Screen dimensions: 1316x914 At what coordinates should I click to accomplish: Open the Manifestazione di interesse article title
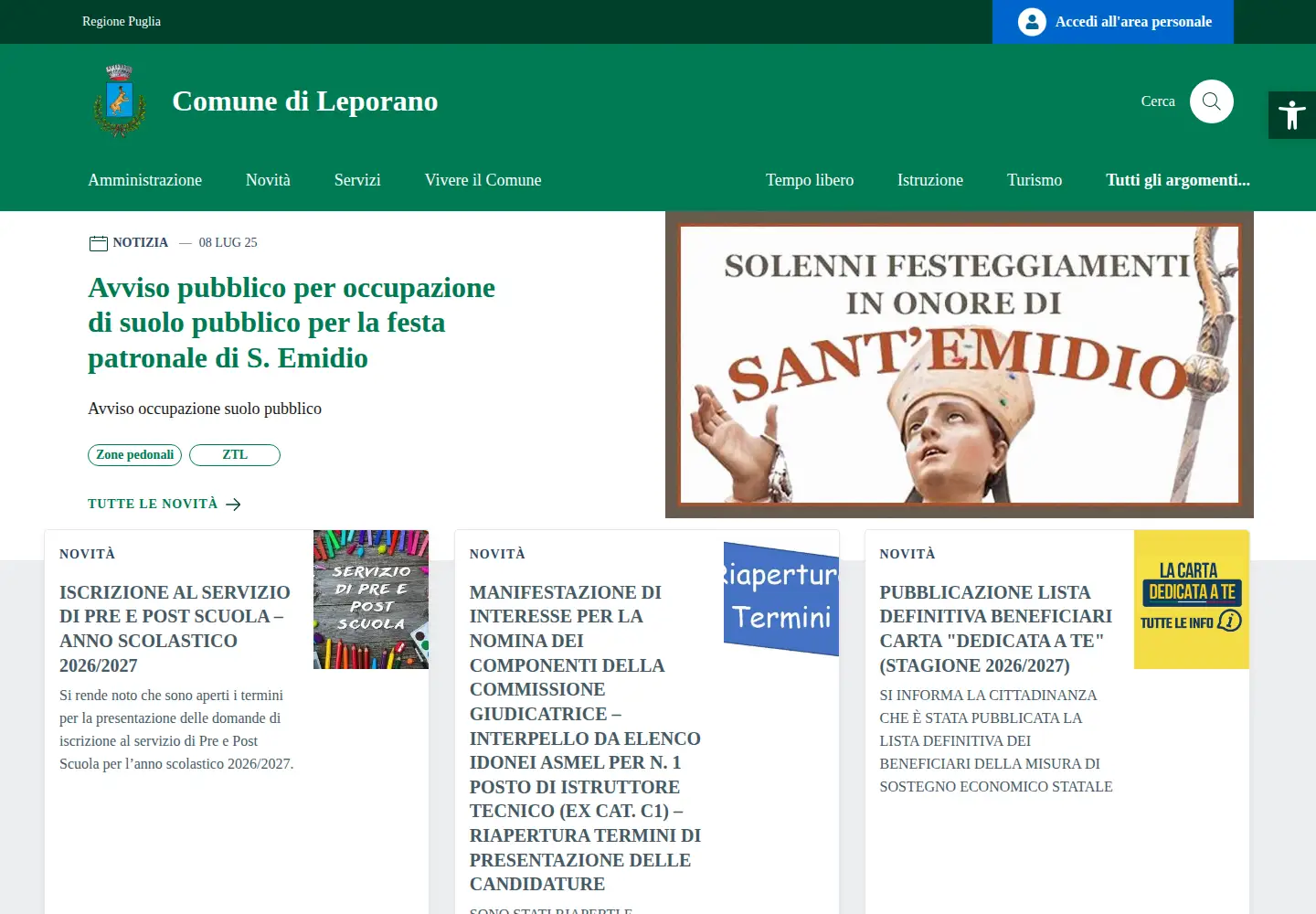pyautogui.click(x=585, y=739)
